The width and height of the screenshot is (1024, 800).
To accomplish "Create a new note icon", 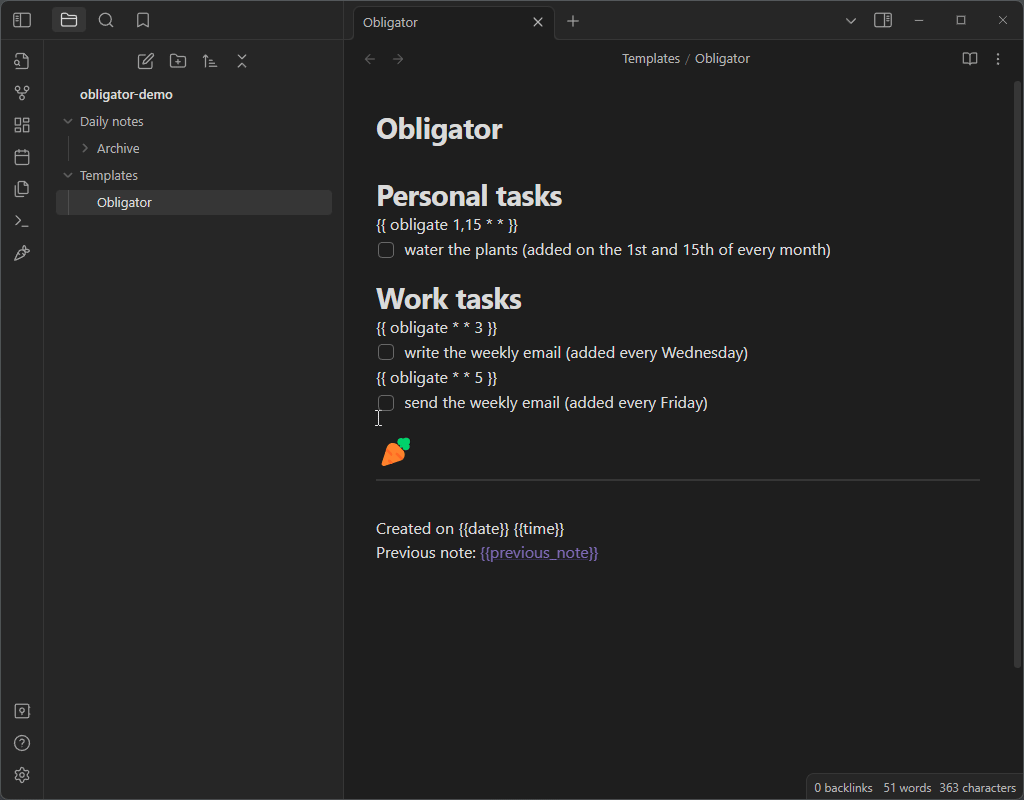I will pyautogui.click(x=146, y=61).
